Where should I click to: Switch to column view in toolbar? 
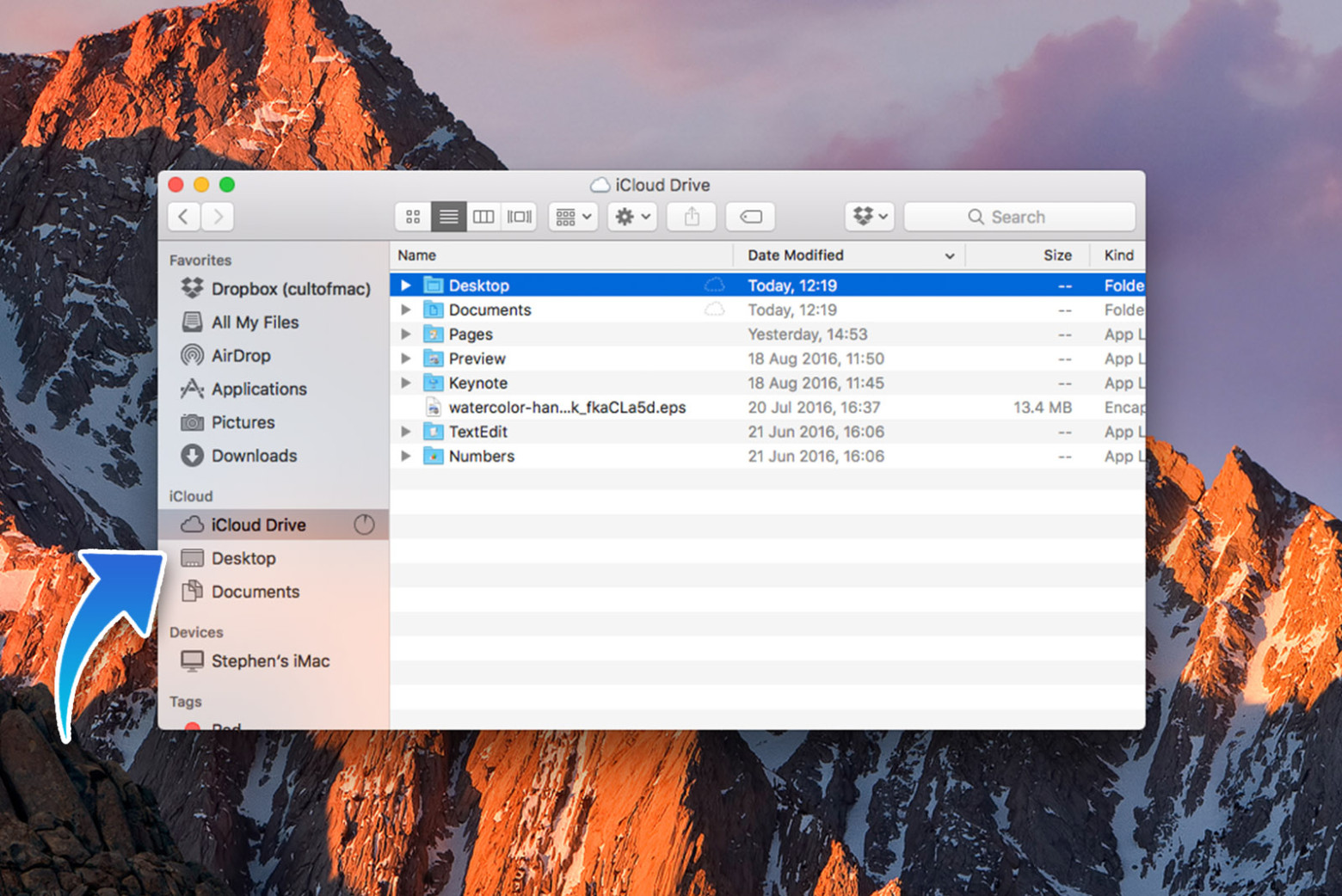click(x=483, y=217)
